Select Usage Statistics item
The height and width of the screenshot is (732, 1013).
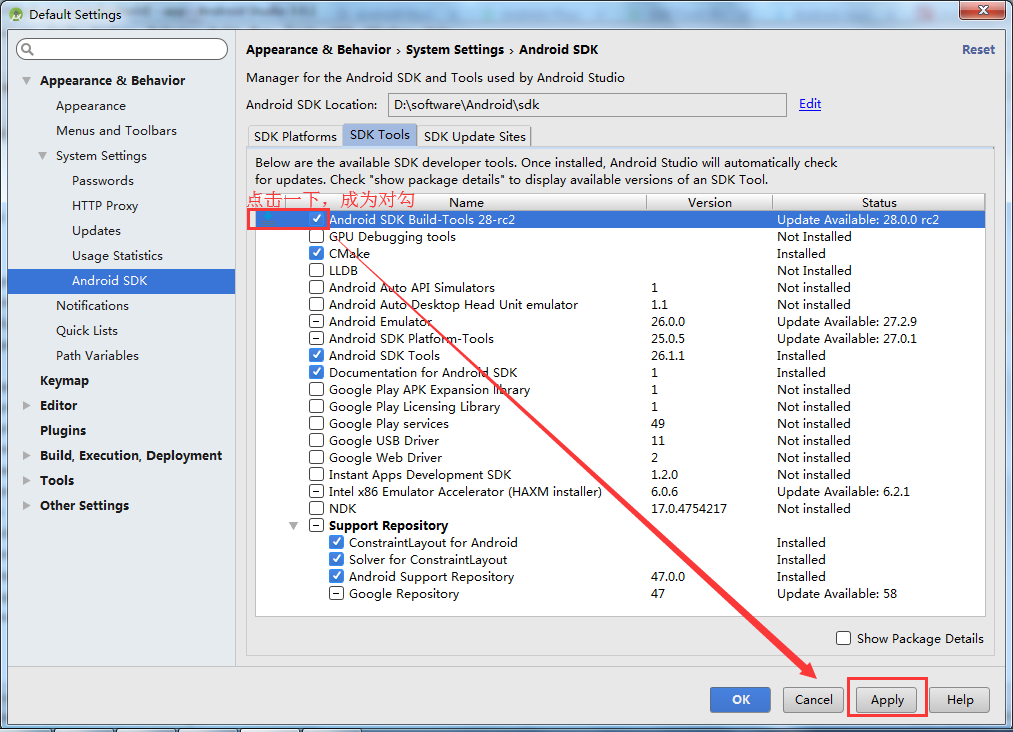(x=117, y=256)
